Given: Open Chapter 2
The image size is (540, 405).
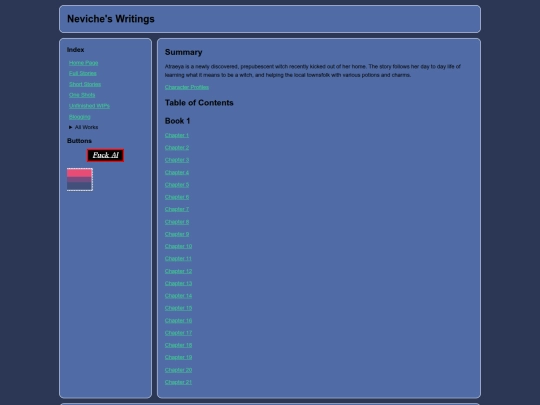Looking at the screenshot, I should pos(177,147).
